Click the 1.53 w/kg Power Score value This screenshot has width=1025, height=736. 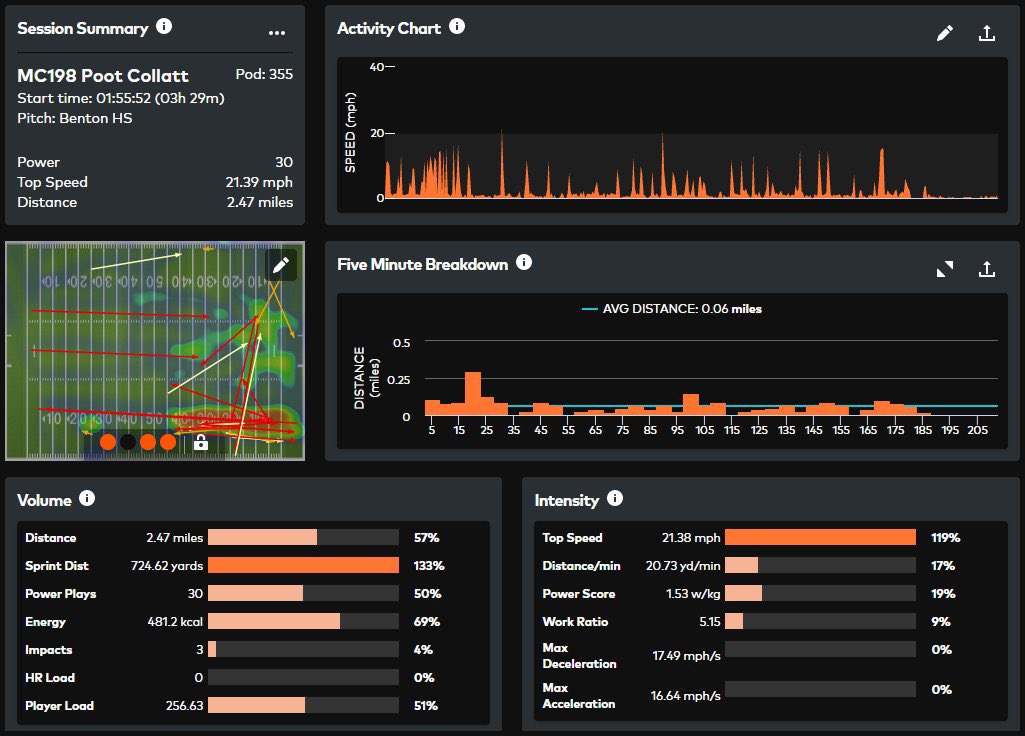point(693,594)
